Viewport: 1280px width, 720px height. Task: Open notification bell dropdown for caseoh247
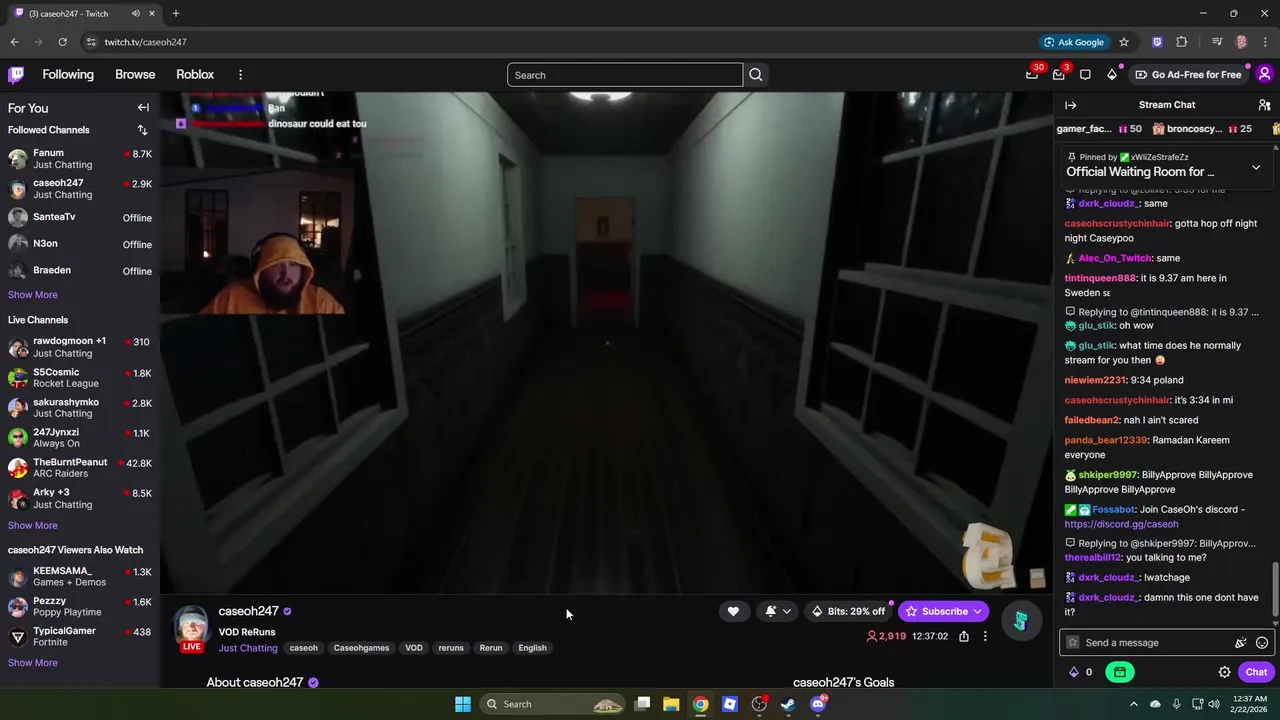coord(778,611)
